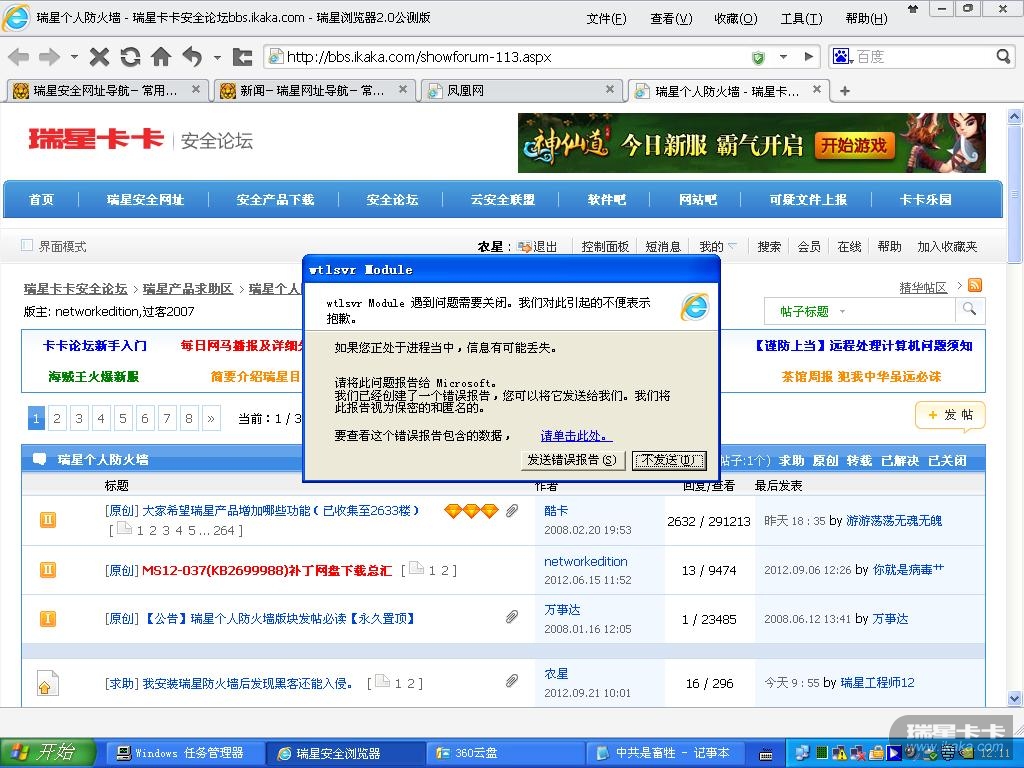The width and height of the screenshot is (1024, 768).
Task: Click the scrollbar down arrow
Action: (1014, 698)
